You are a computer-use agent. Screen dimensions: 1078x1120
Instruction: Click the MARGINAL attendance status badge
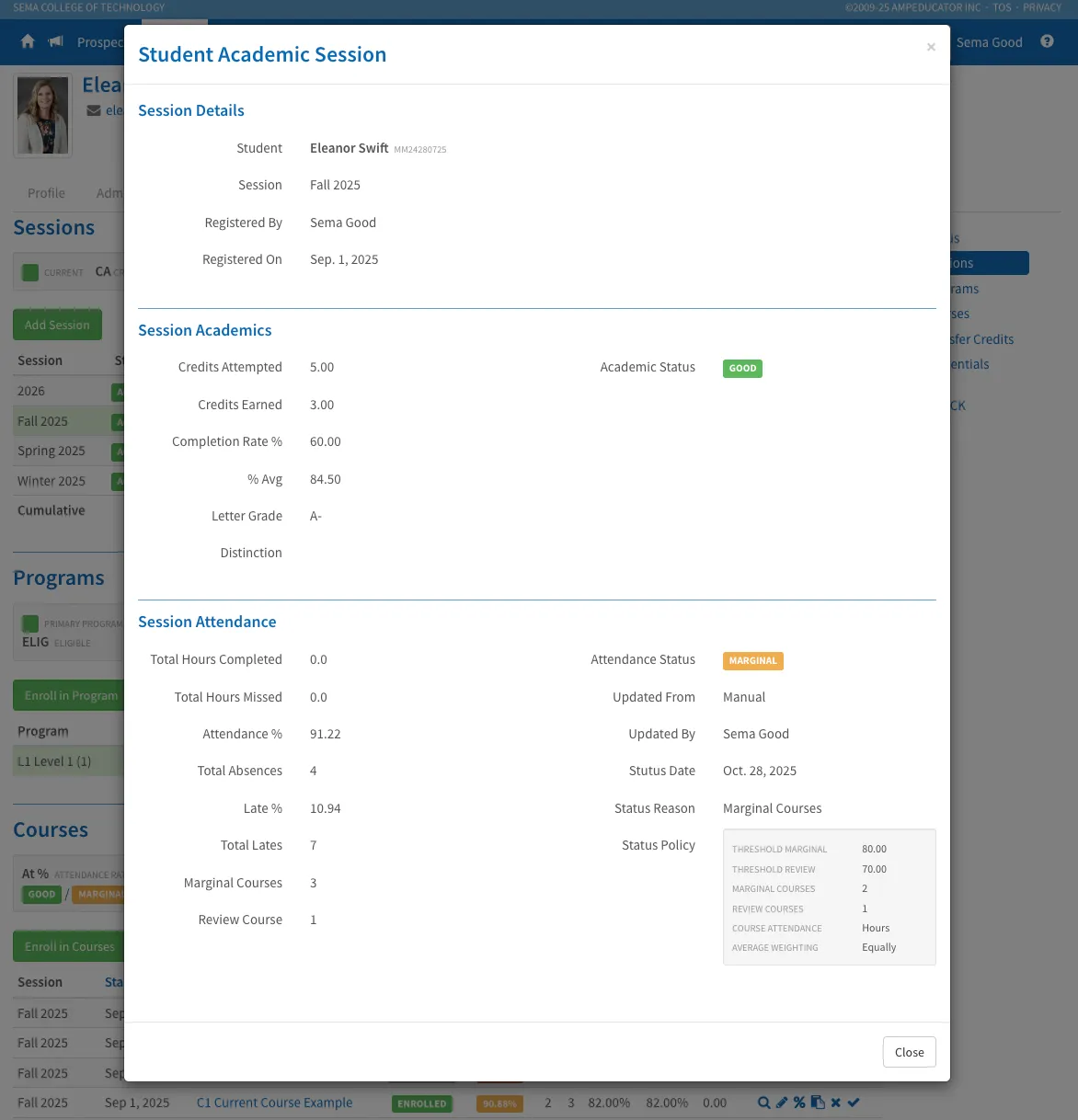coord(753,661)
